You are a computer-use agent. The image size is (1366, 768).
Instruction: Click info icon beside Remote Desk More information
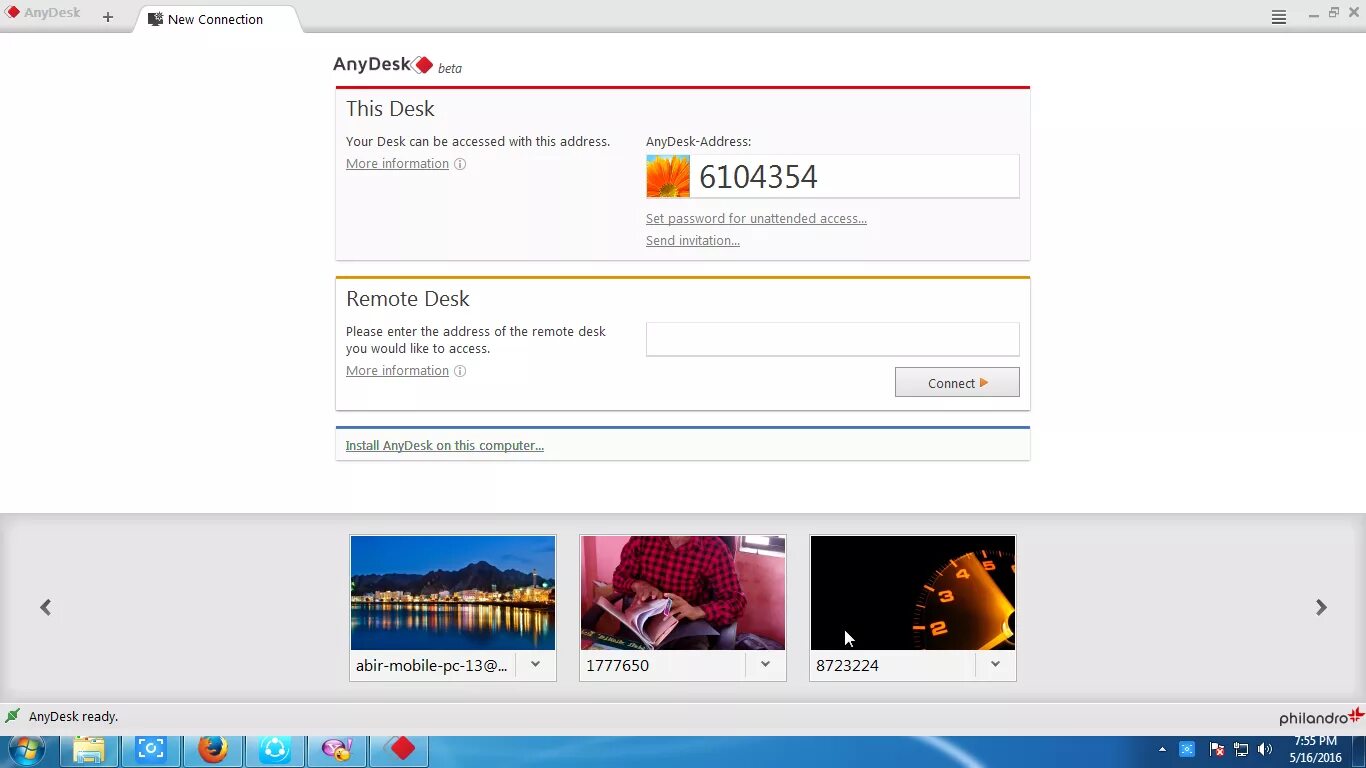coord(460,371)
